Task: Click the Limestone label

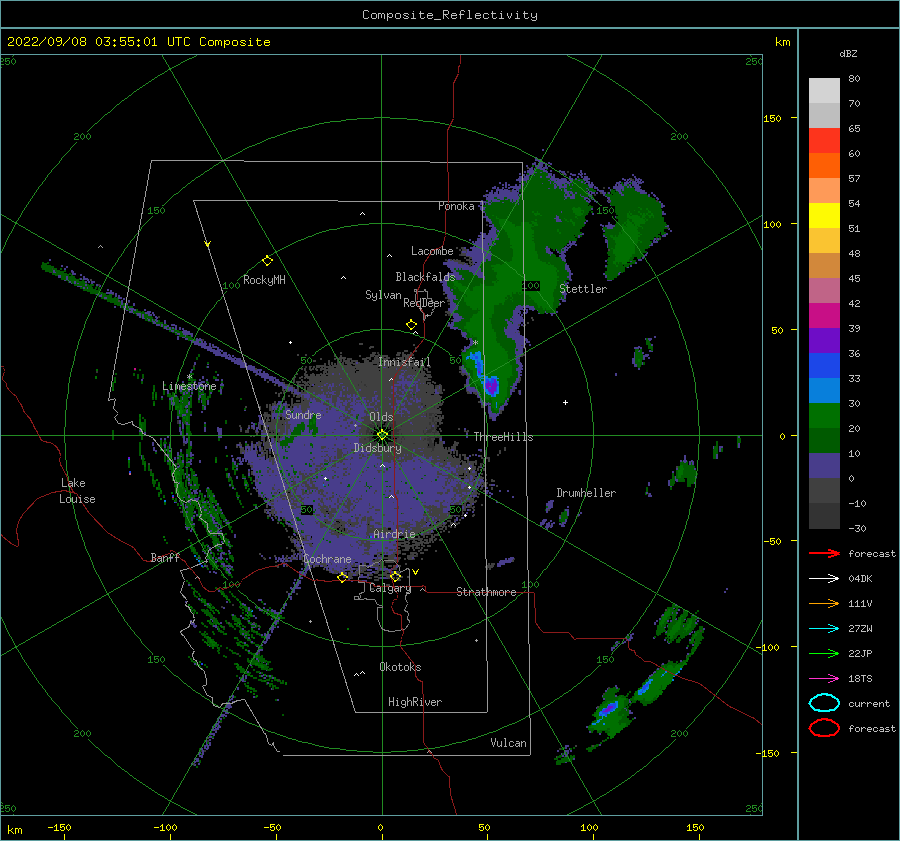Action: coord(189,386)
